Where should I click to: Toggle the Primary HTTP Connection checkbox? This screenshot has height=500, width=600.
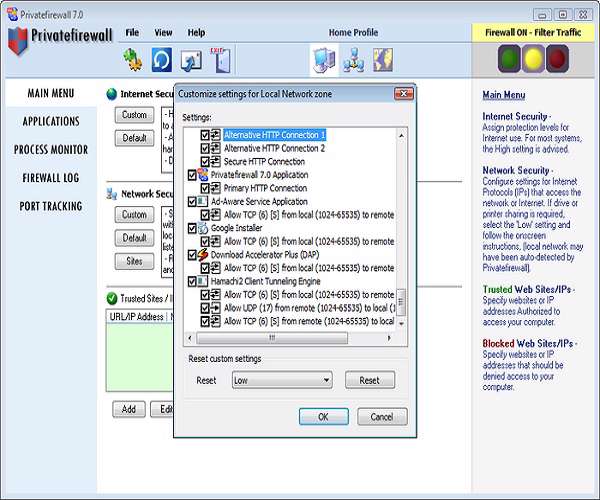tap(205, 188)
